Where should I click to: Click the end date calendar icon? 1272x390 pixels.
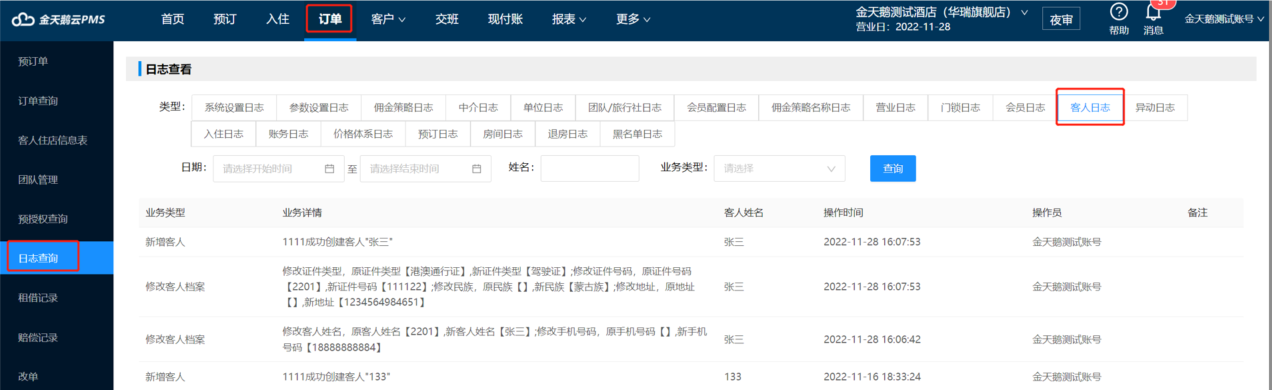pos(476,168)
